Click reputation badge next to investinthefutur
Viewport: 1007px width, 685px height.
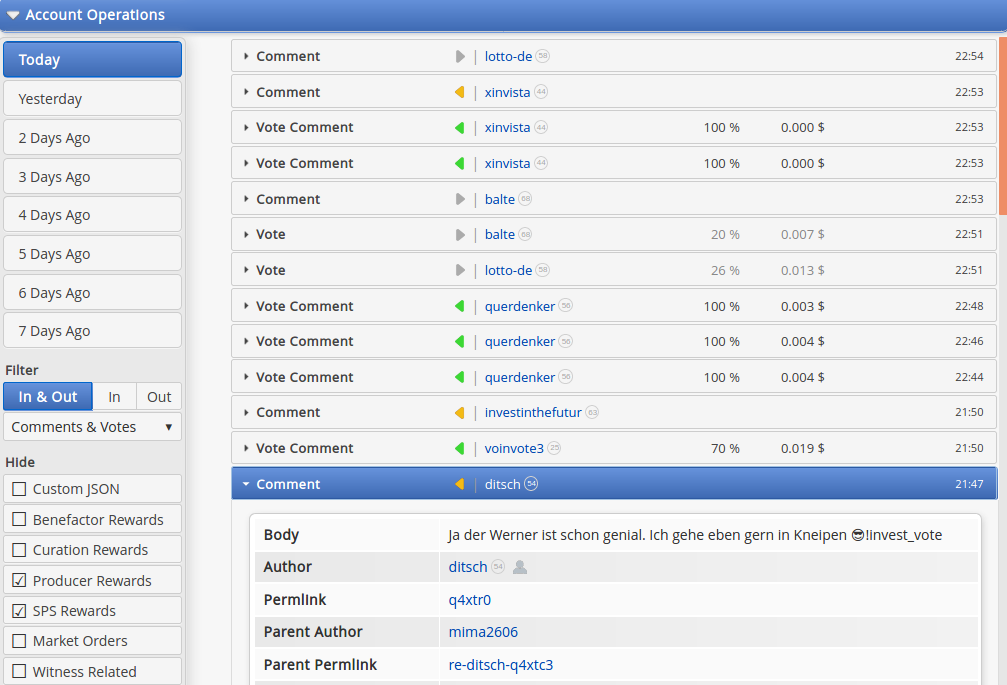592,412
